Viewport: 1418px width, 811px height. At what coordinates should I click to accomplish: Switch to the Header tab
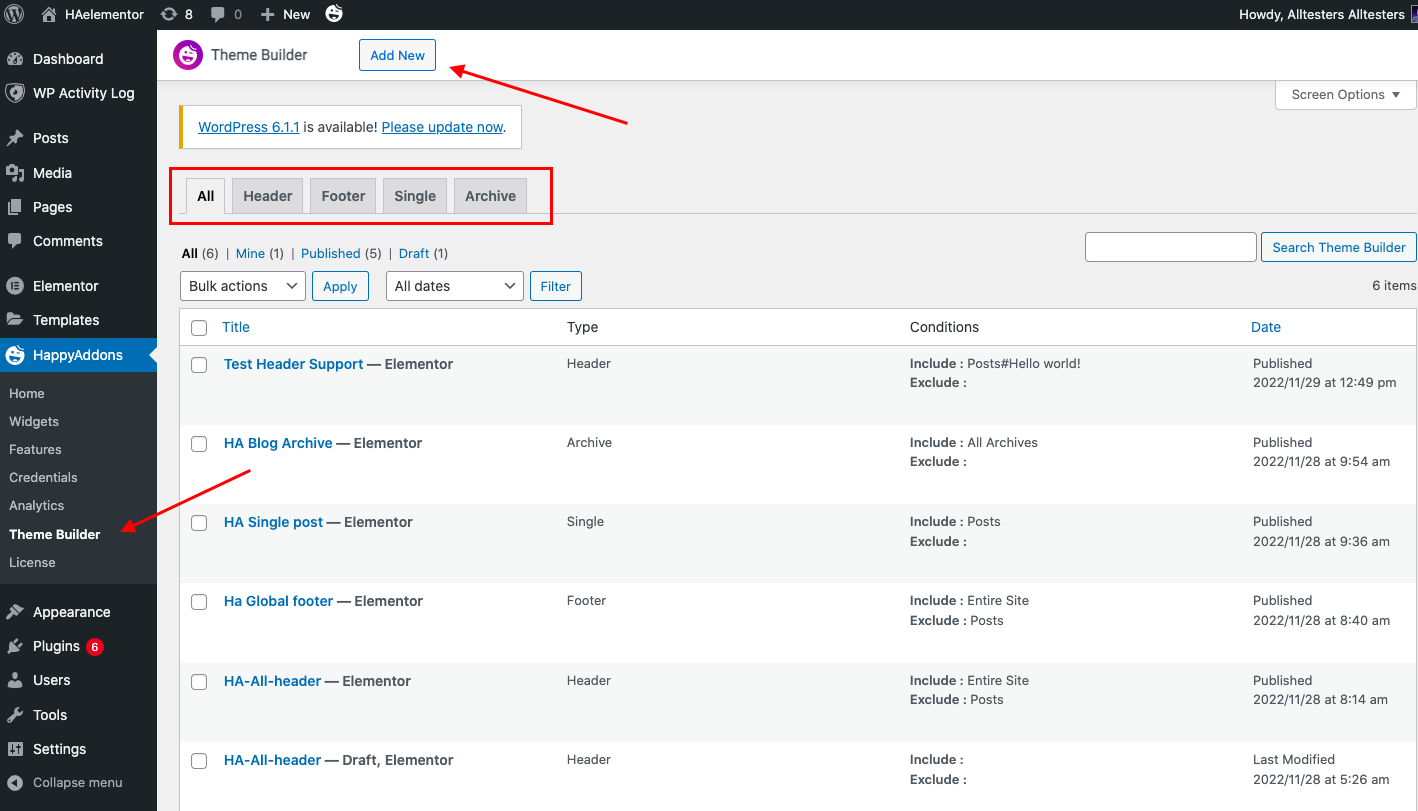[266, 195]
